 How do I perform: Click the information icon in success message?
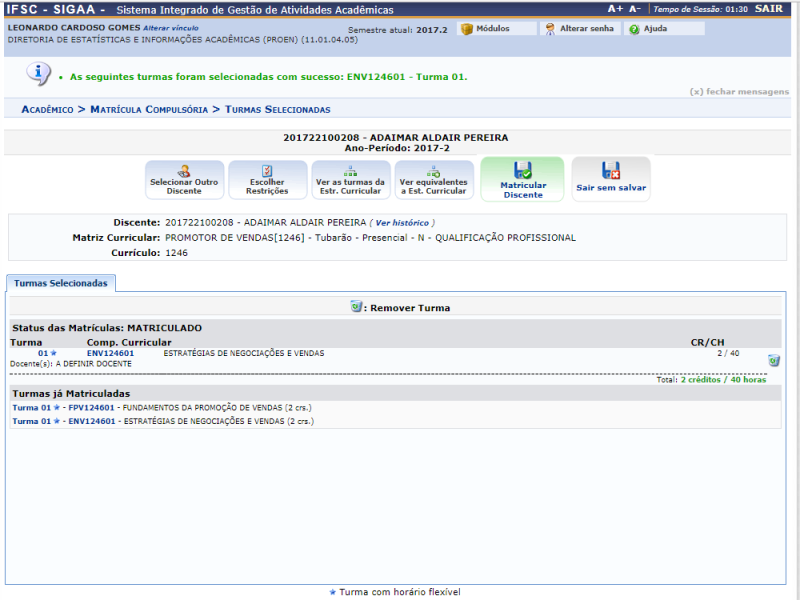(38, 74)
